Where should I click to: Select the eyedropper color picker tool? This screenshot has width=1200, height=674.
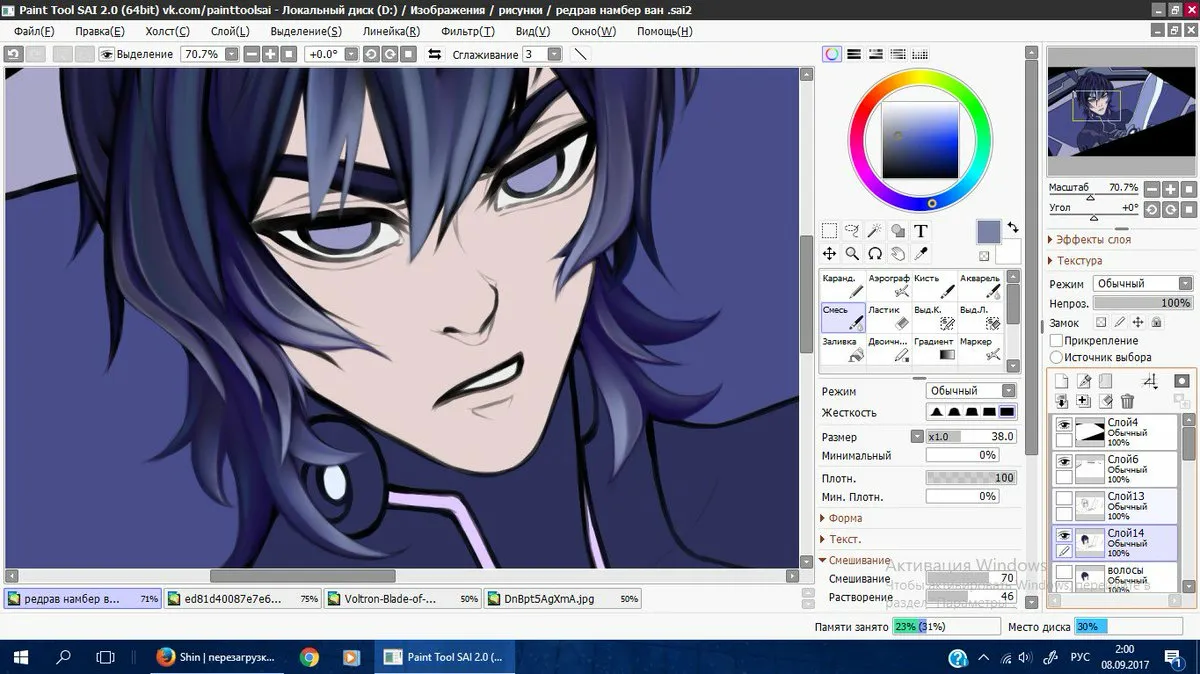point(921,254)
